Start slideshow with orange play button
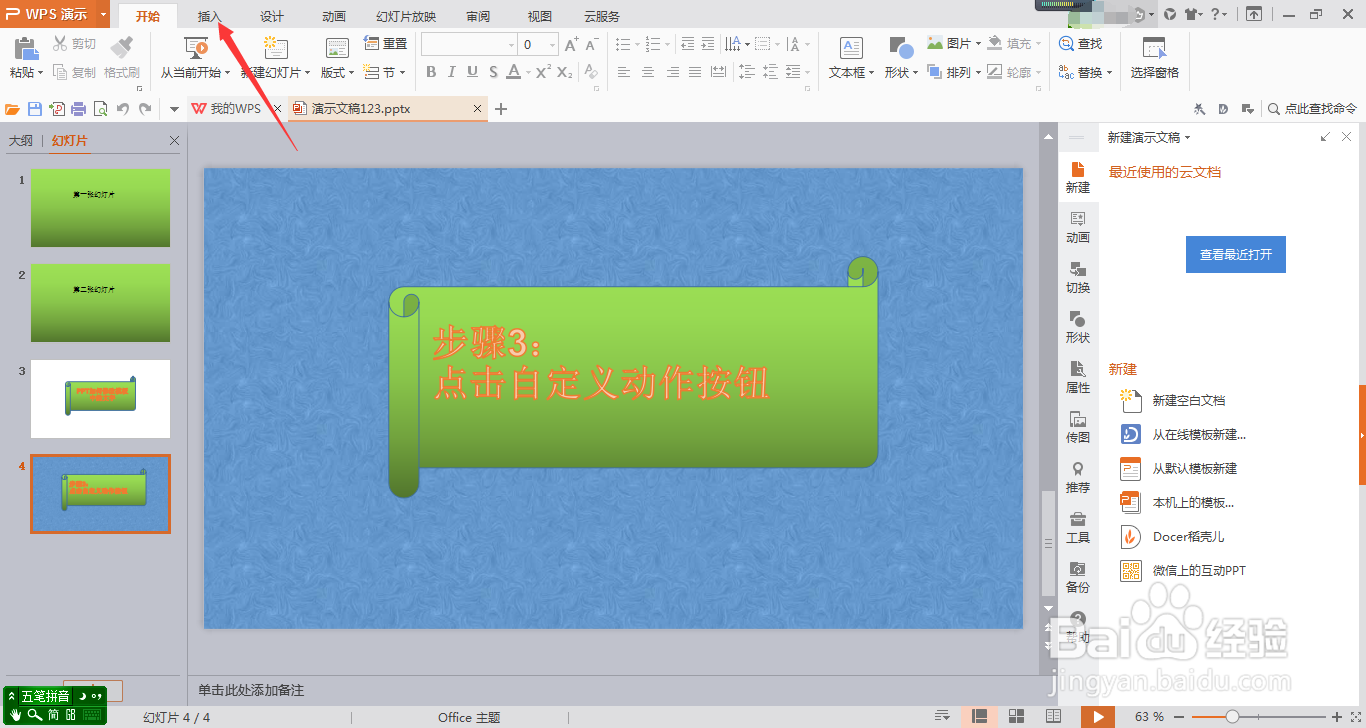 click(1098, 716)
